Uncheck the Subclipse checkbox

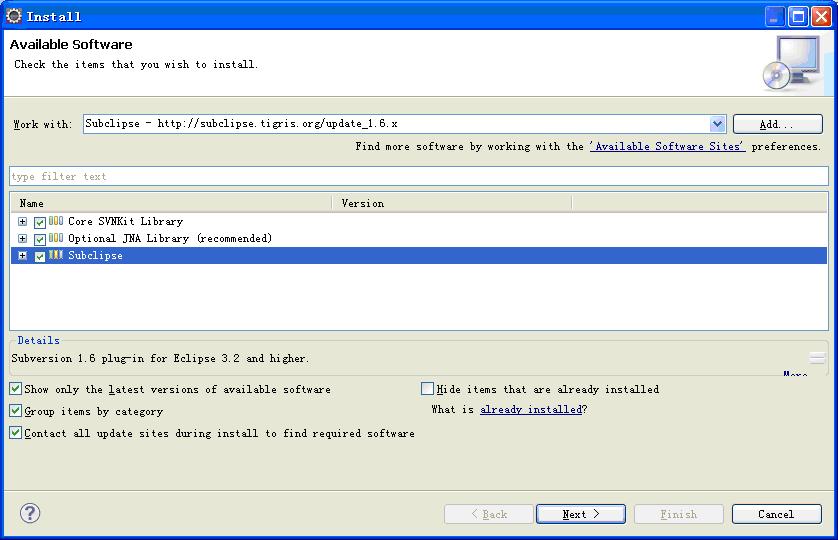pyautogui.click(x=40, y=257)
